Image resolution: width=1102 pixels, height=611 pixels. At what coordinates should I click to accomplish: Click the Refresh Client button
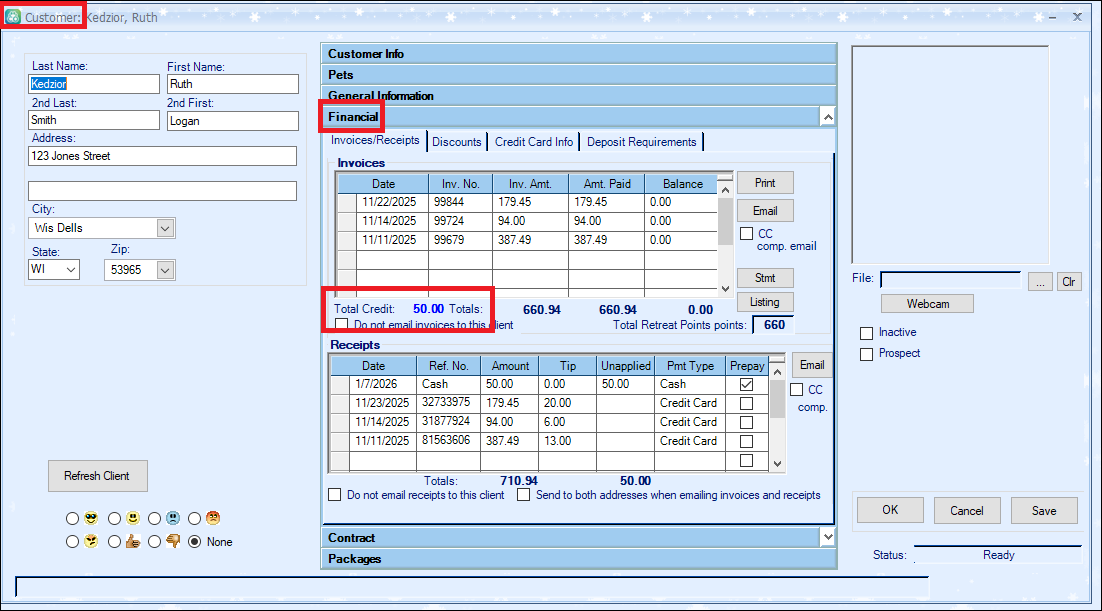pyautogui.click(x=97, y=476)
